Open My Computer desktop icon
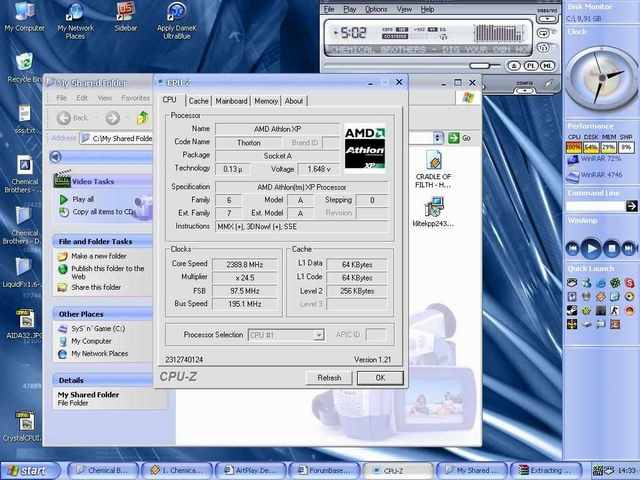Screen dimensions: 640x480 (x=24, y=17)
